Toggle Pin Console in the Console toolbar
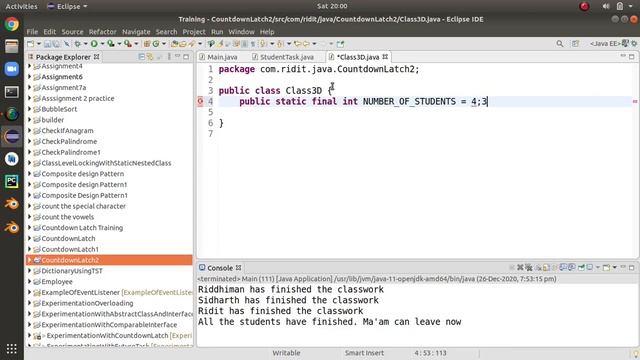640x360 pixels. click(x=581, y=268)
